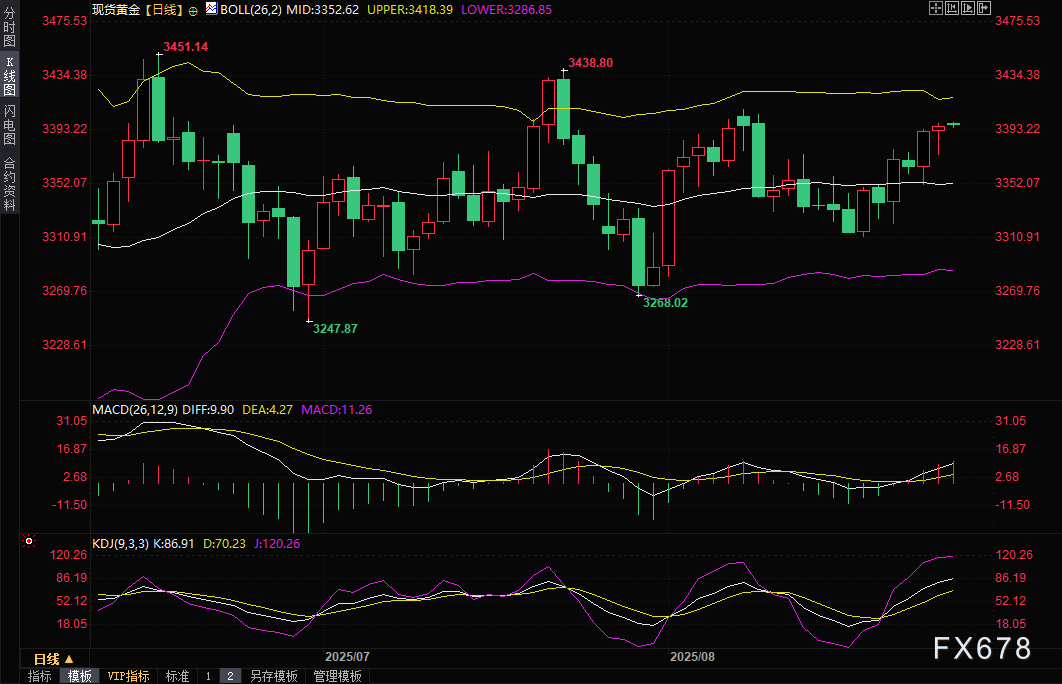Click the red sun icon near KDJ
Image resolution: width=1062 pixels, height=684 pixels.
click(28, 541)
